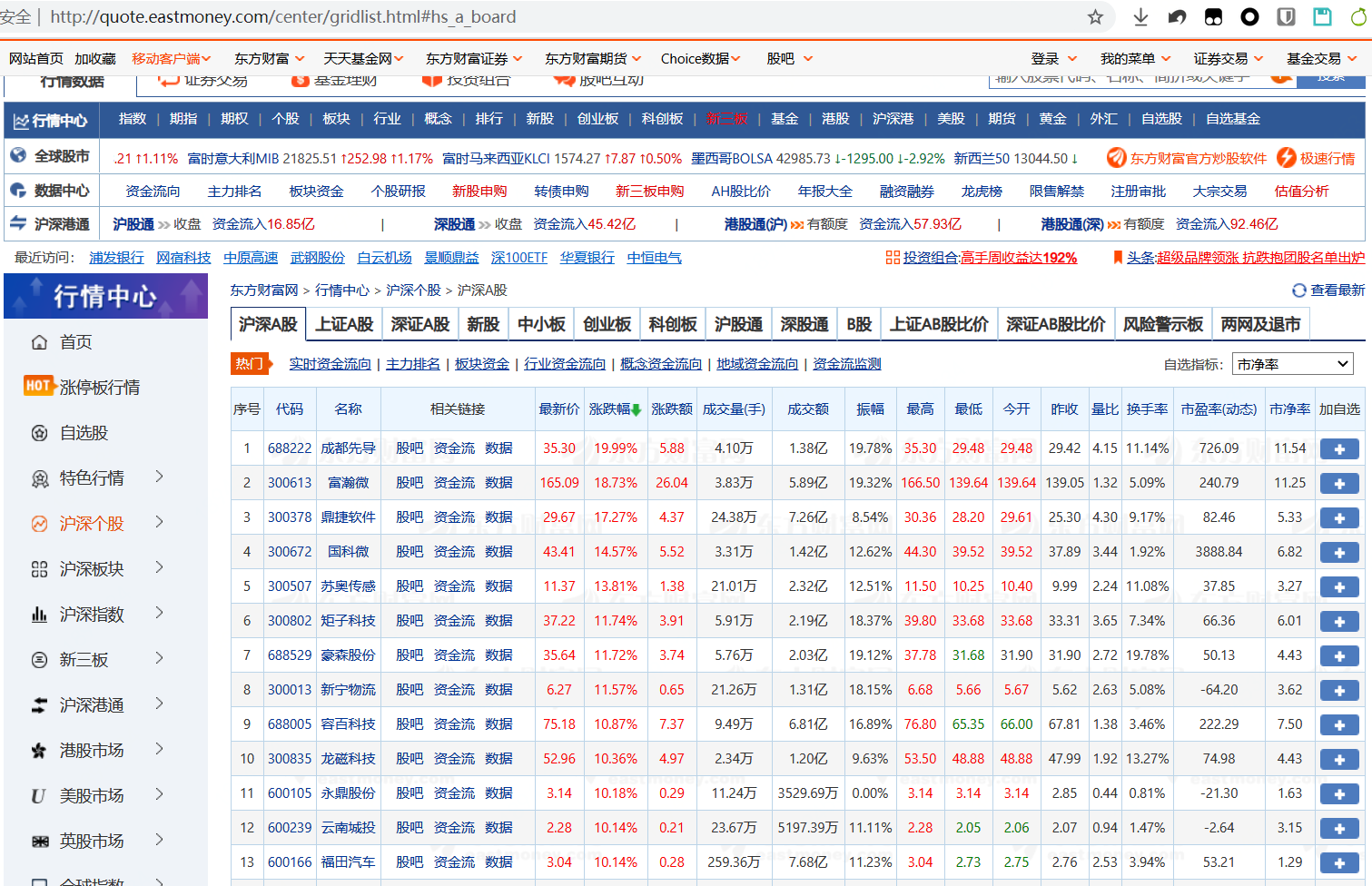Open 龙磁科技 stock name link
Image resolution: width=1372 pixels, height=886 pixels.
pyautogui.click(x=348, y=759)
